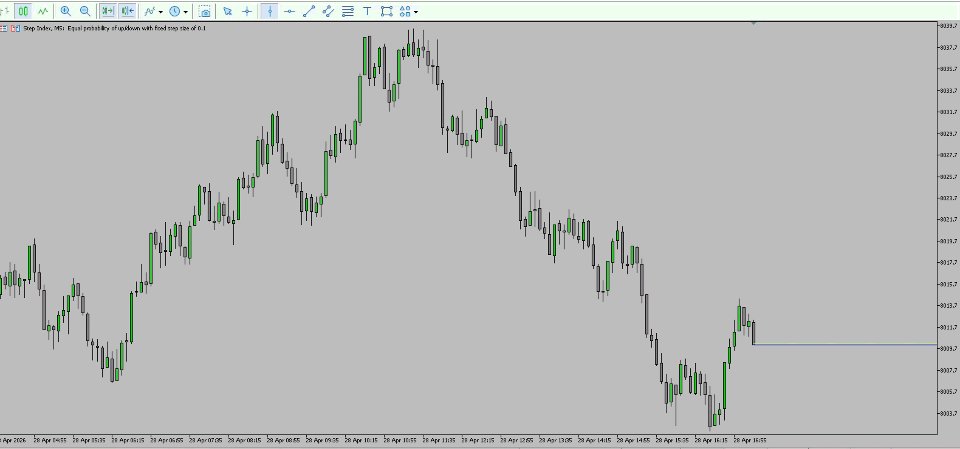Click the zoom in magnifier

(x=66, y=11)
